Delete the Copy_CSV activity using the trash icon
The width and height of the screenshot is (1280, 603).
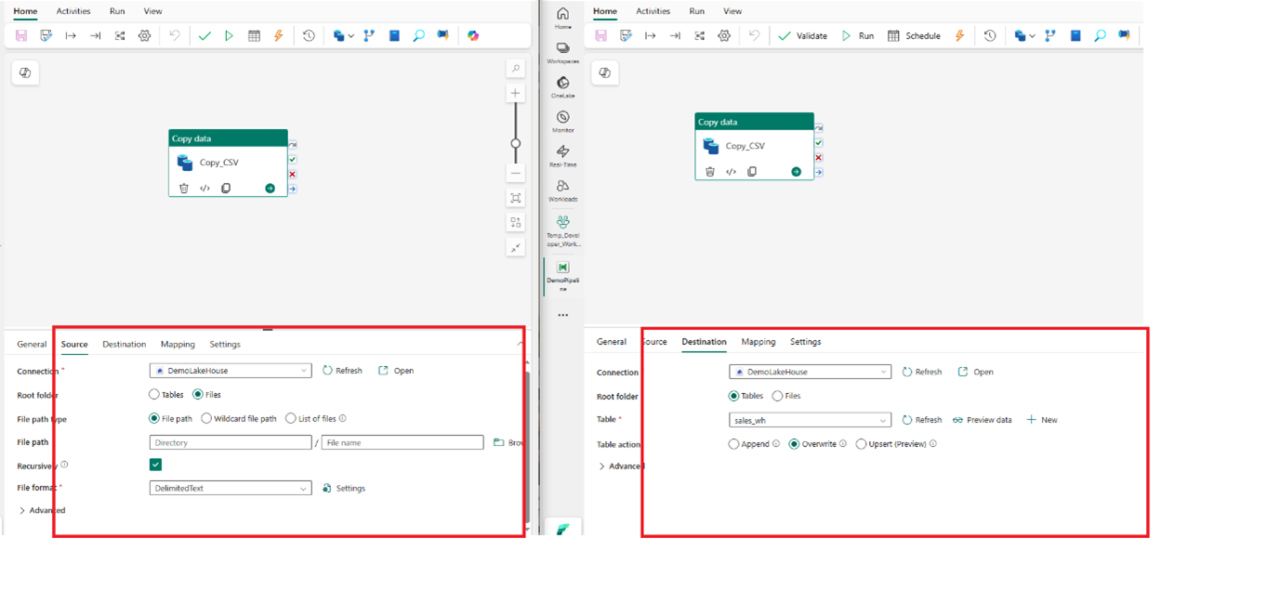[x=184, y=188]
